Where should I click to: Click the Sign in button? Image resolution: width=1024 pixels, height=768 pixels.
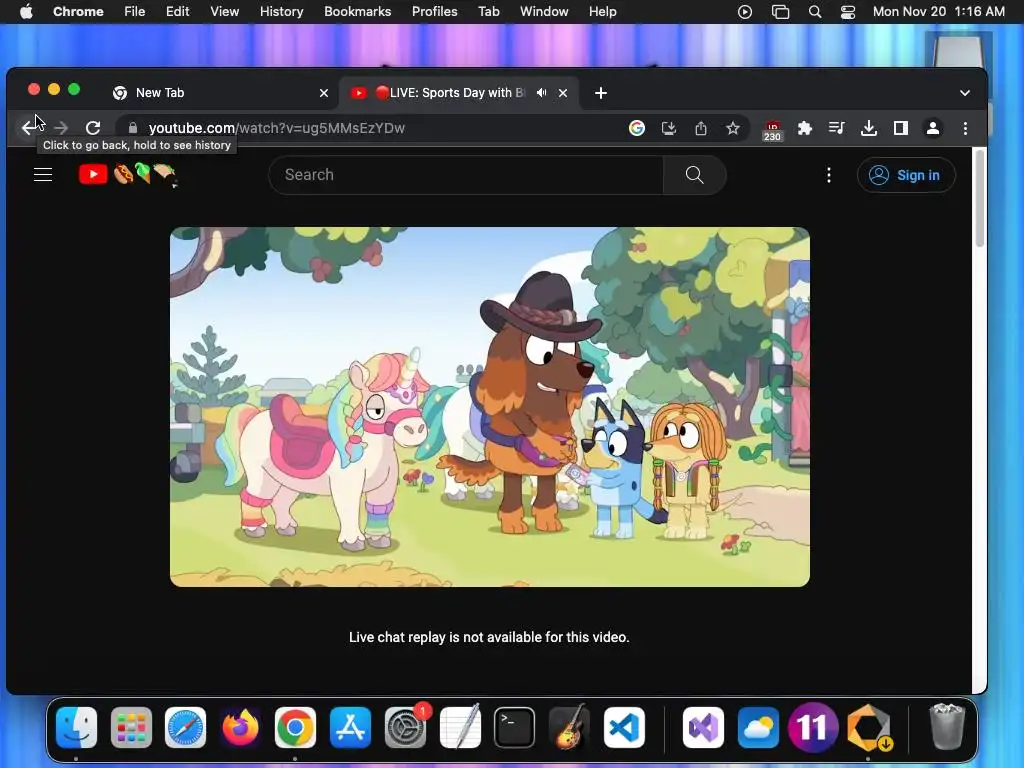coord(906,175)
